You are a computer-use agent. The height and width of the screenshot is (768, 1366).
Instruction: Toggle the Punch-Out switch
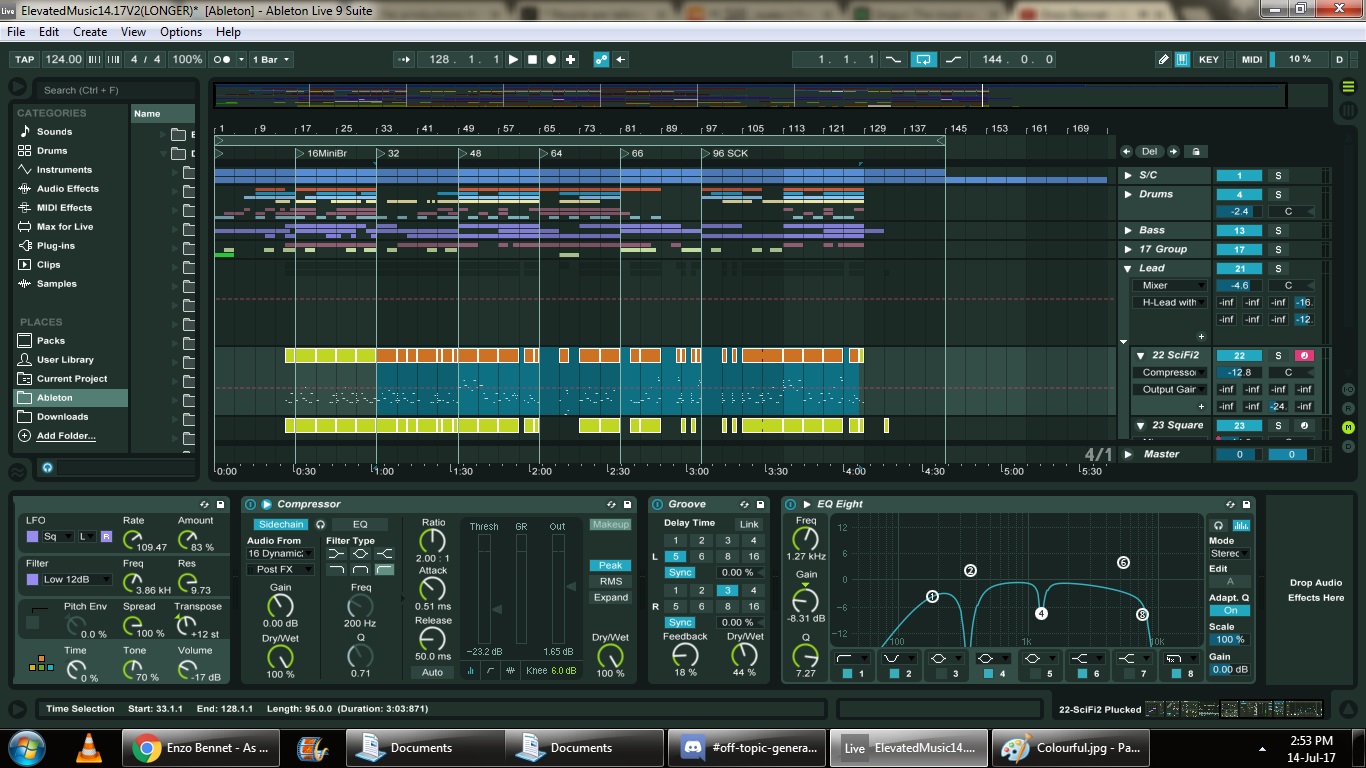pyautogui.click(x=955, y=59)
